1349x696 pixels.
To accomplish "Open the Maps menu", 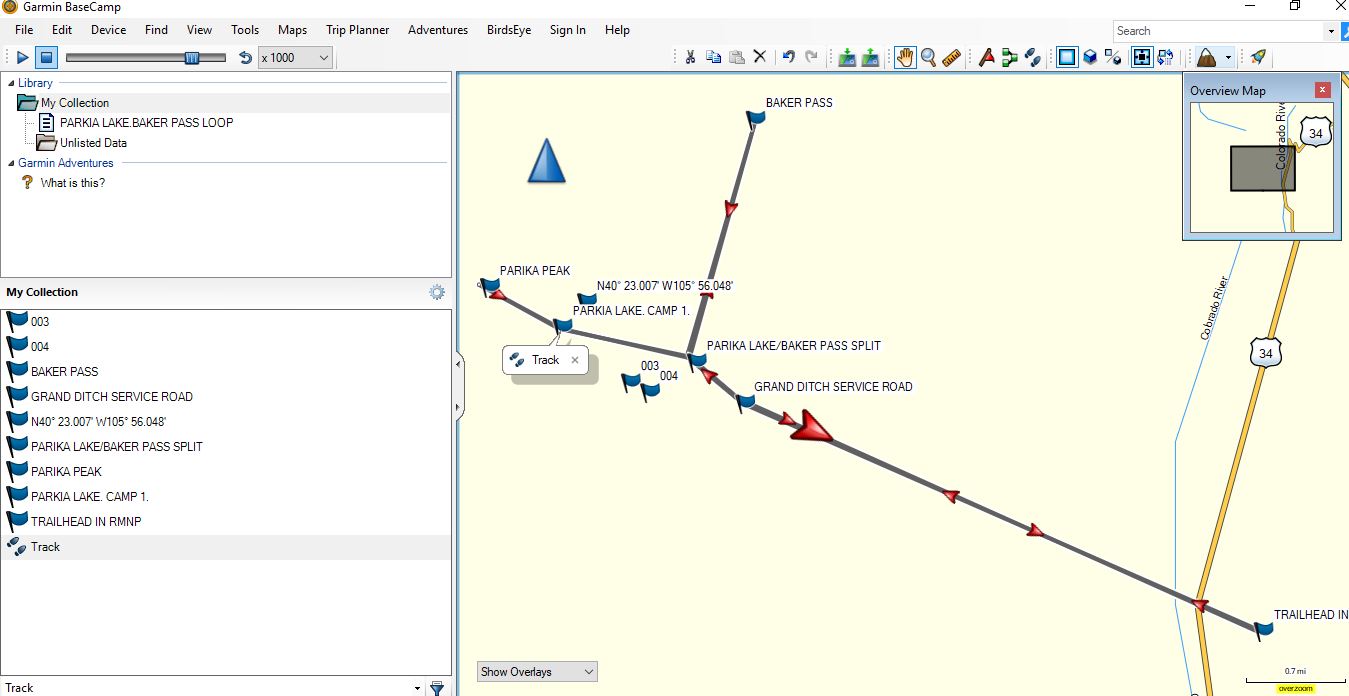I will coord(293,30).
